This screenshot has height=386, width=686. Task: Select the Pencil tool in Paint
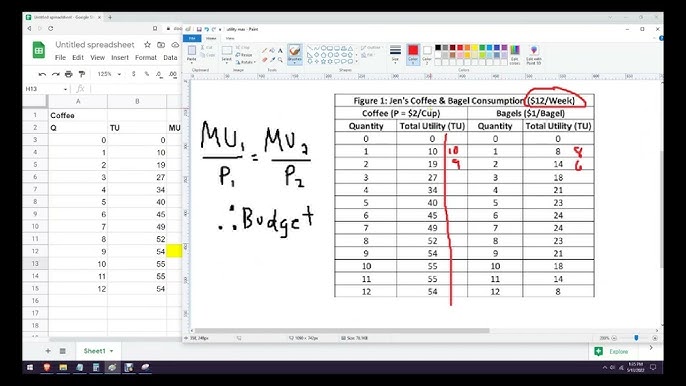(x=264, y=51)
